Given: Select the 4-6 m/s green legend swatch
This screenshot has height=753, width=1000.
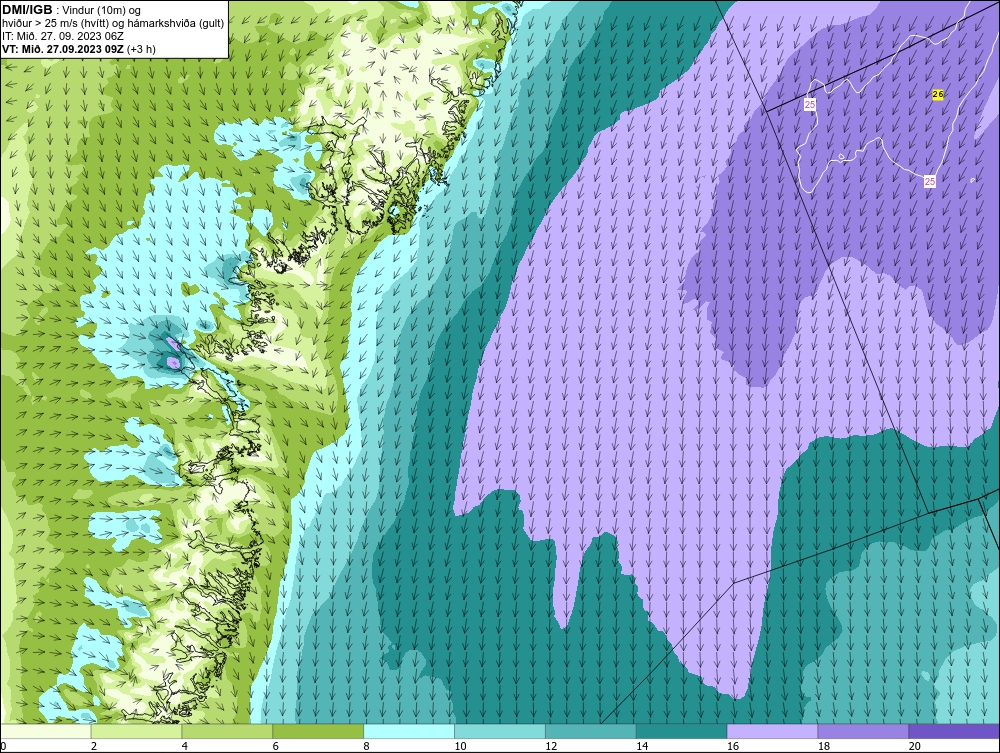Looking at the screenshot, I should [227, 731].
